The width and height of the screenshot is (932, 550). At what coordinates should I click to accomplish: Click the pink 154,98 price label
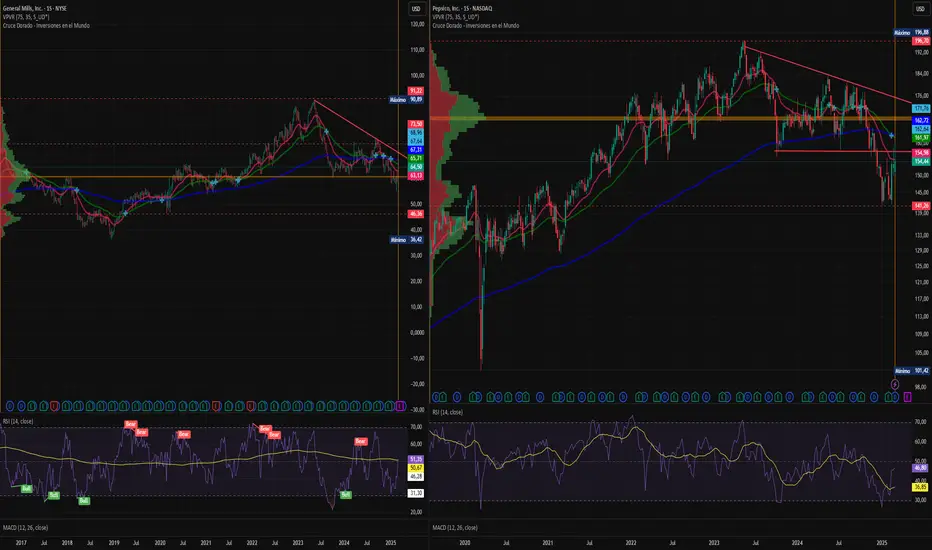click(921, 153)
